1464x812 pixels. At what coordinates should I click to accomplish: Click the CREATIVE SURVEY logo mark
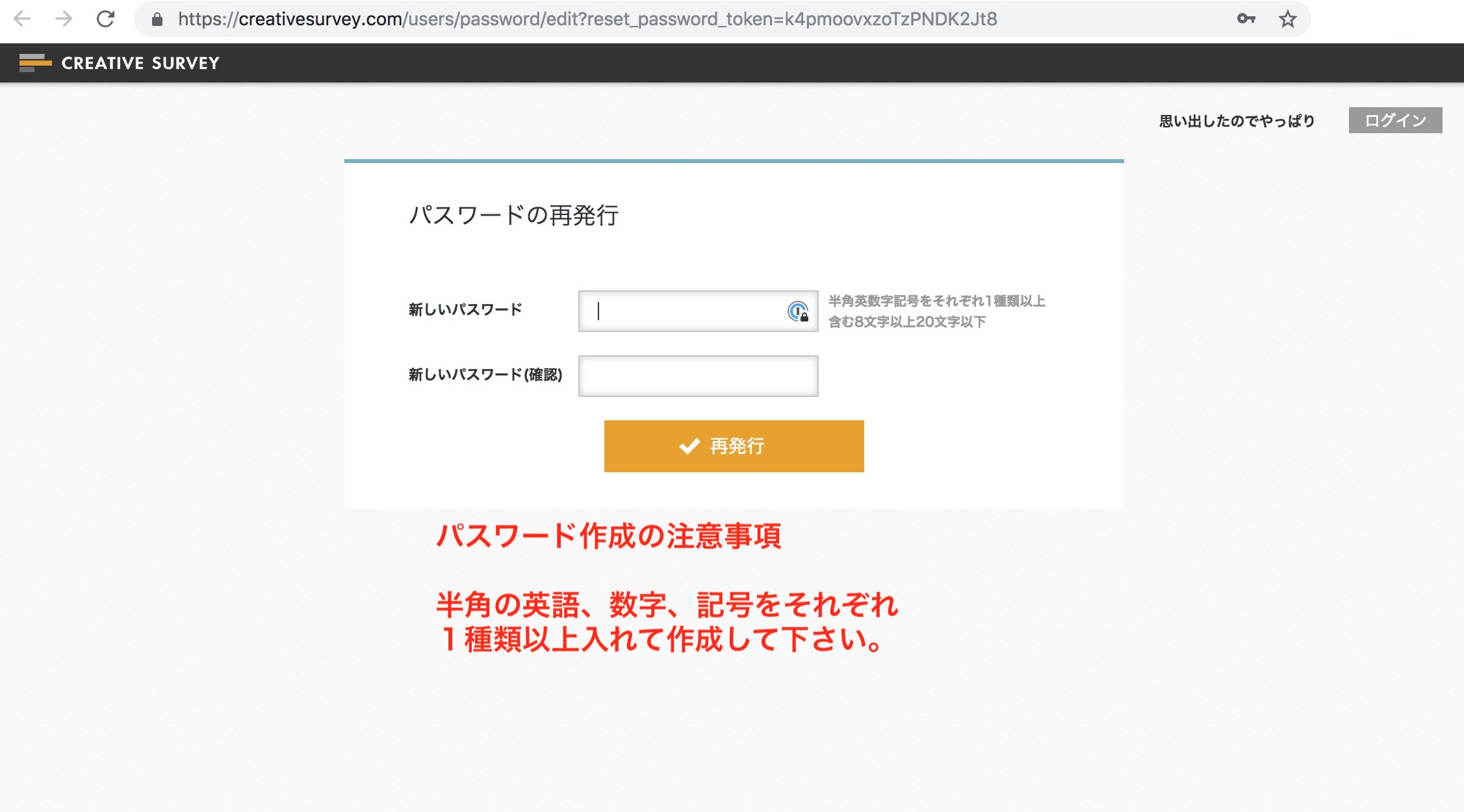pos(34,63)
